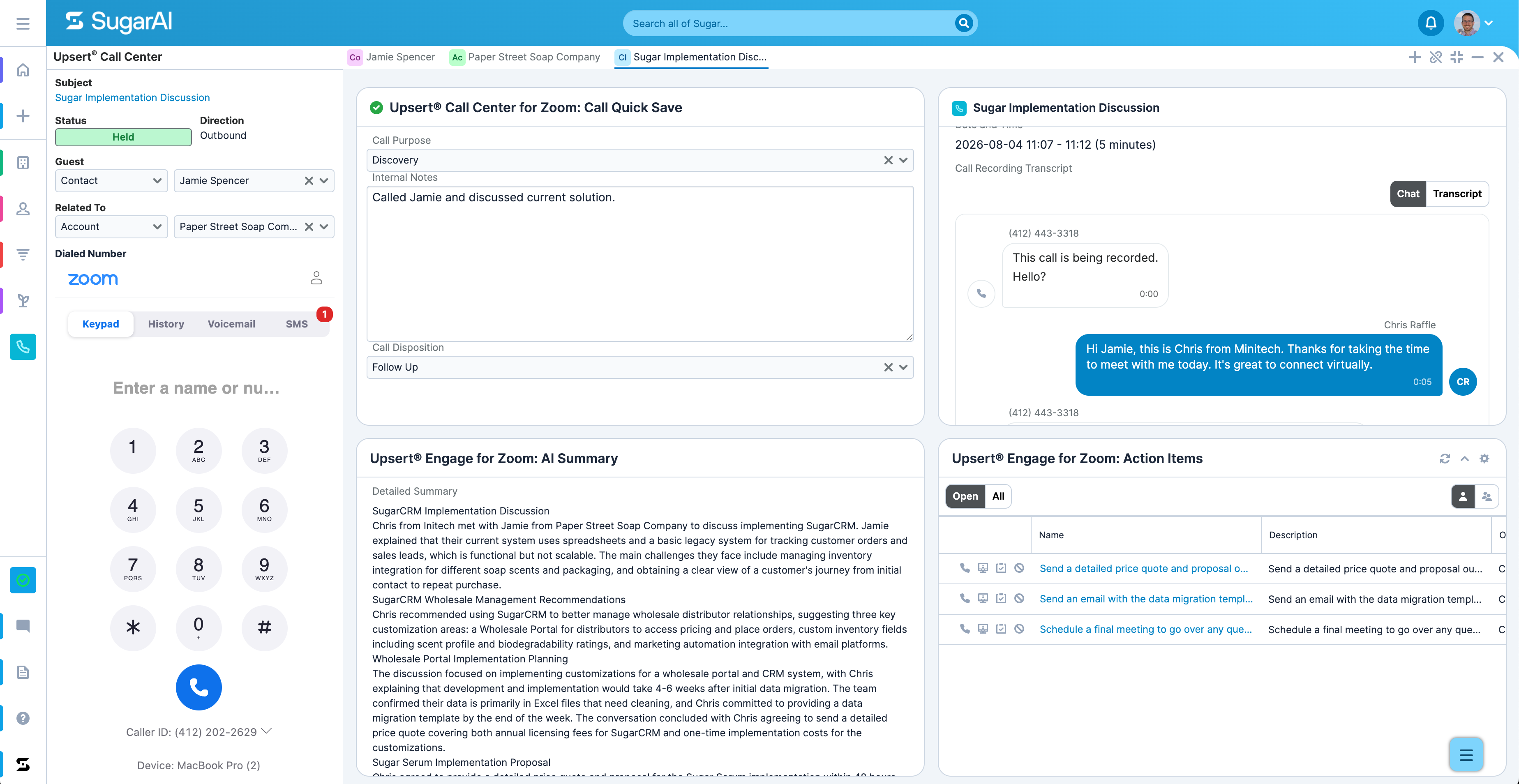Screen dimensions: 1519x784
Task: Show team action items
Action: 1487,496
